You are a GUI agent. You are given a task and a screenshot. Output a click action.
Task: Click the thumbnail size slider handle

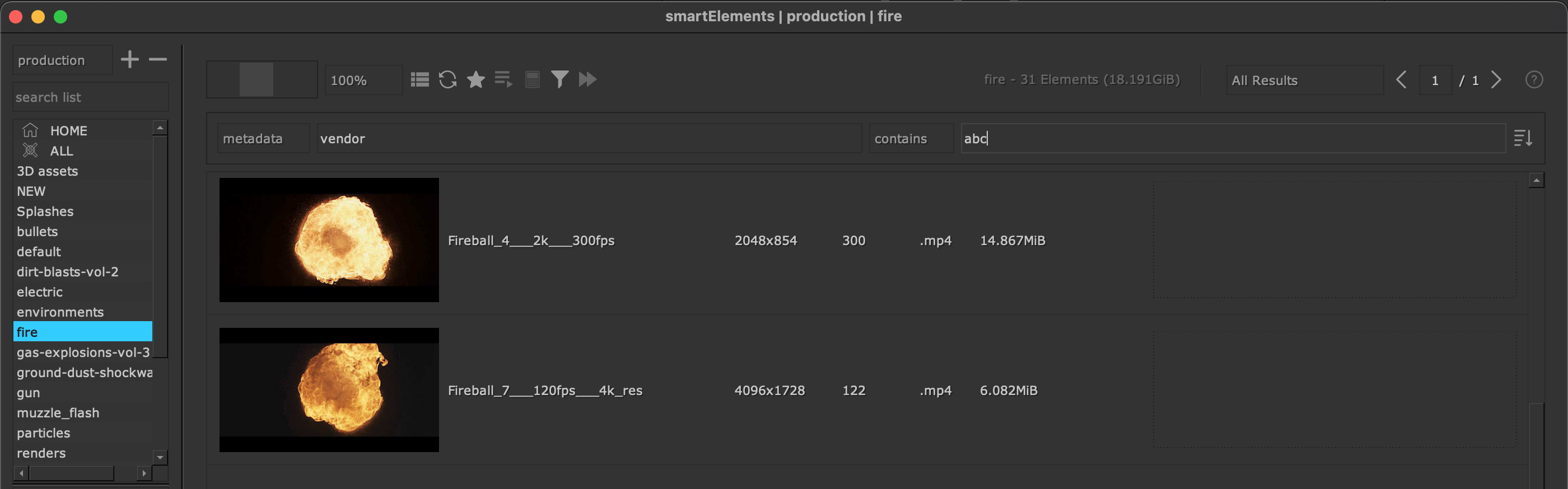pos(256,79)
